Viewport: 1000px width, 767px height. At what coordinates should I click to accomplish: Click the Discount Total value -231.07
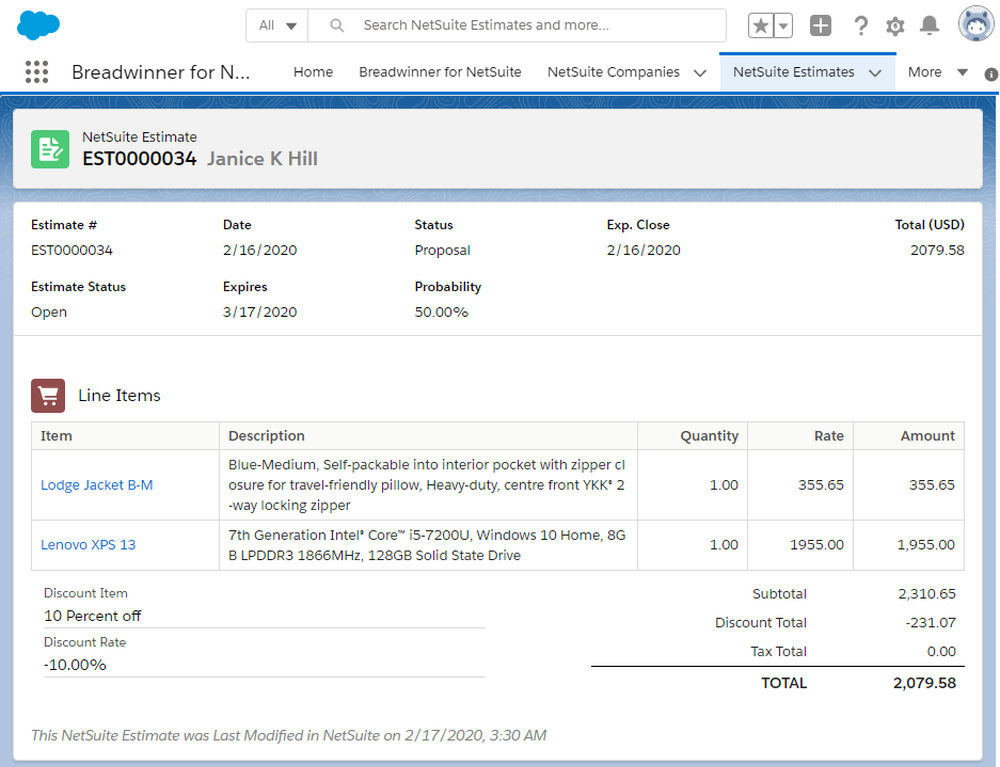pos(930,623)
